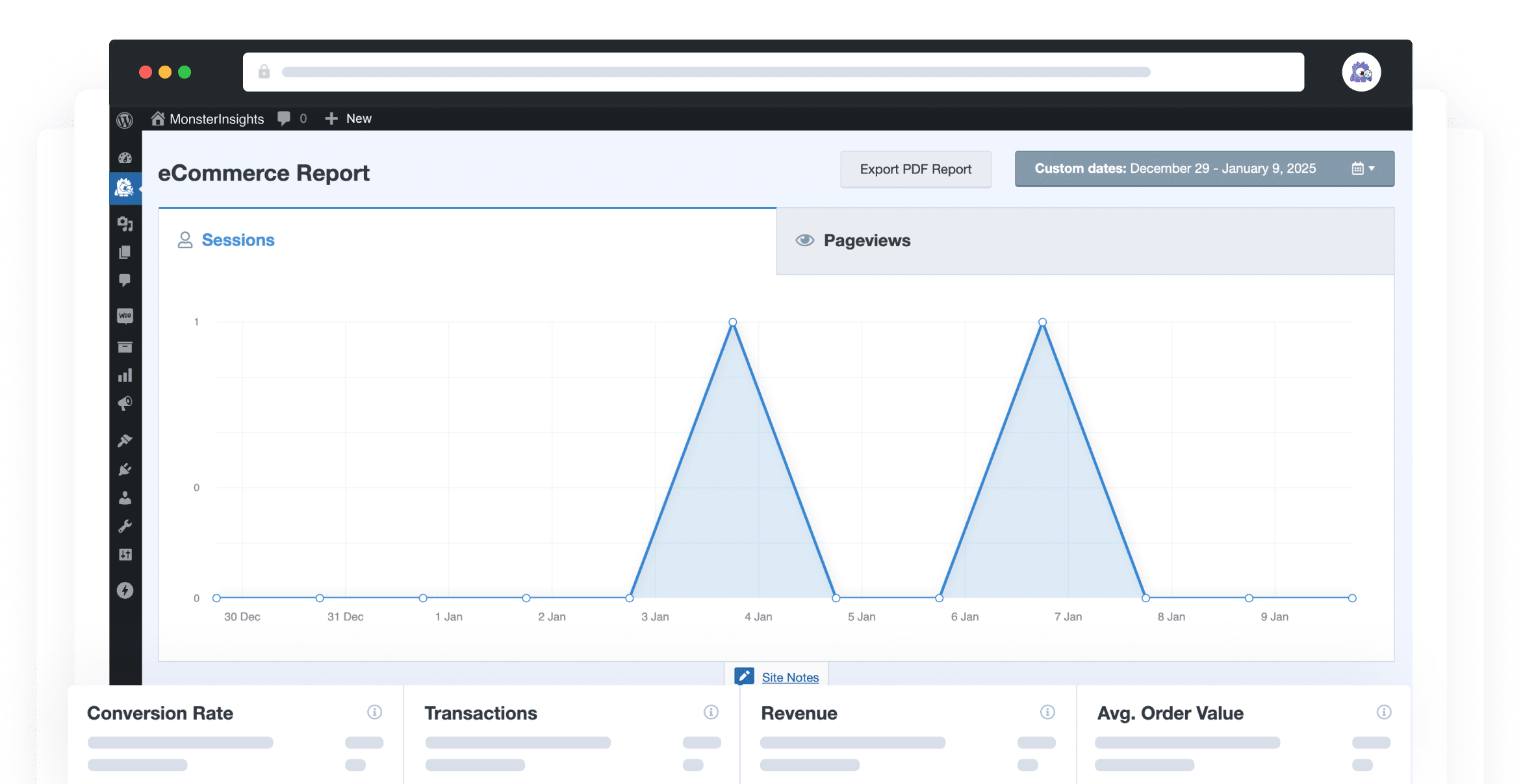Image resolution: width=1523 pixels, height=784 pixels.
Task: Open the Tools wrench sidebar icon
Action: click(x=125, y=526)
